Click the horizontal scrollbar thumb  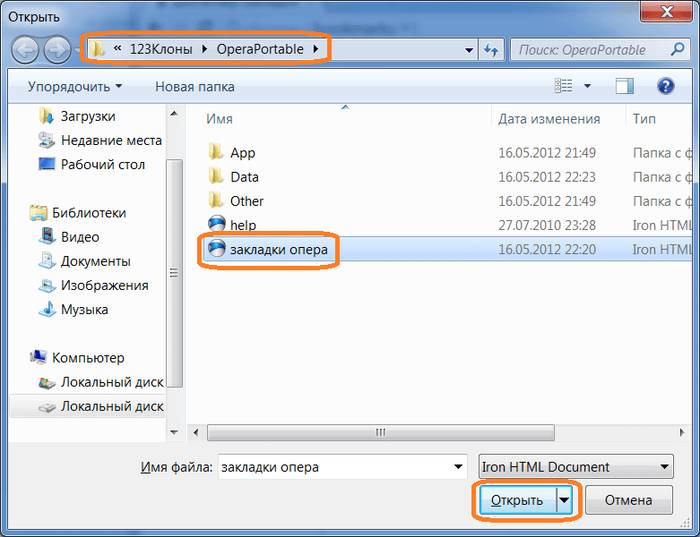pos(381,432)
